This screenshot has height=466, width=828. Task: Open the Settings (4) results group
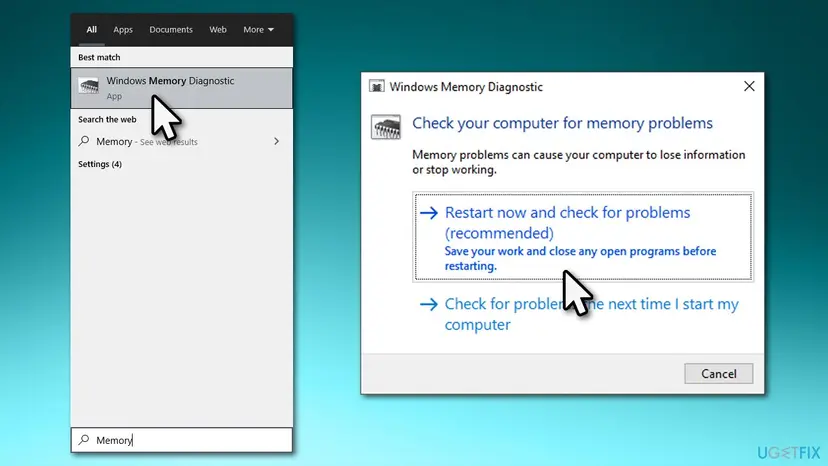click(100, 164)
